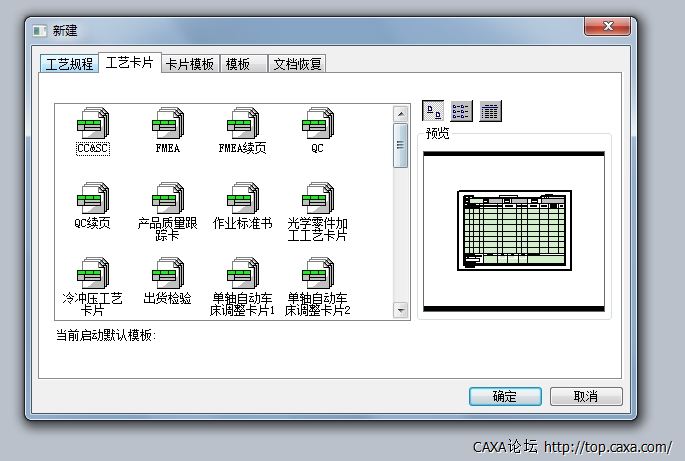685x461 pixels.
Task: Select the FMEA card template icon
Action: pos(168,123)
